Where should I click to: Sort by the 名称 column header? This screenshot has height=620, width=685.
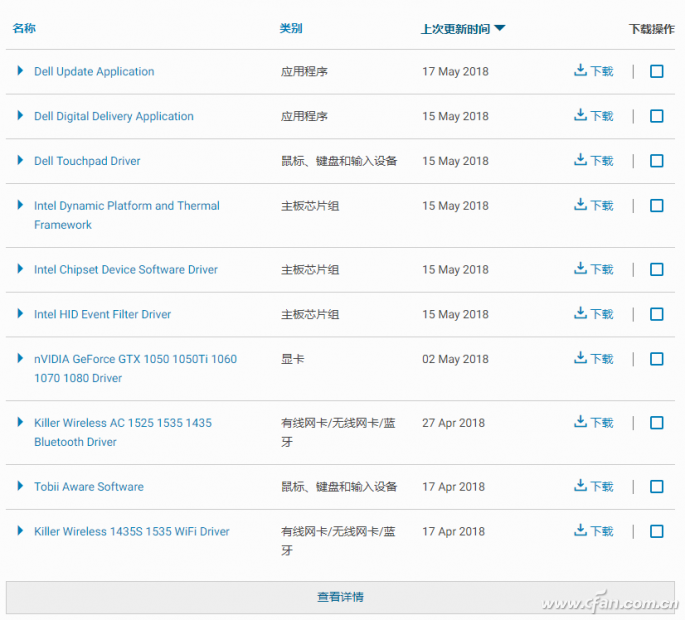pyautogui.click(x=24, y=29)
